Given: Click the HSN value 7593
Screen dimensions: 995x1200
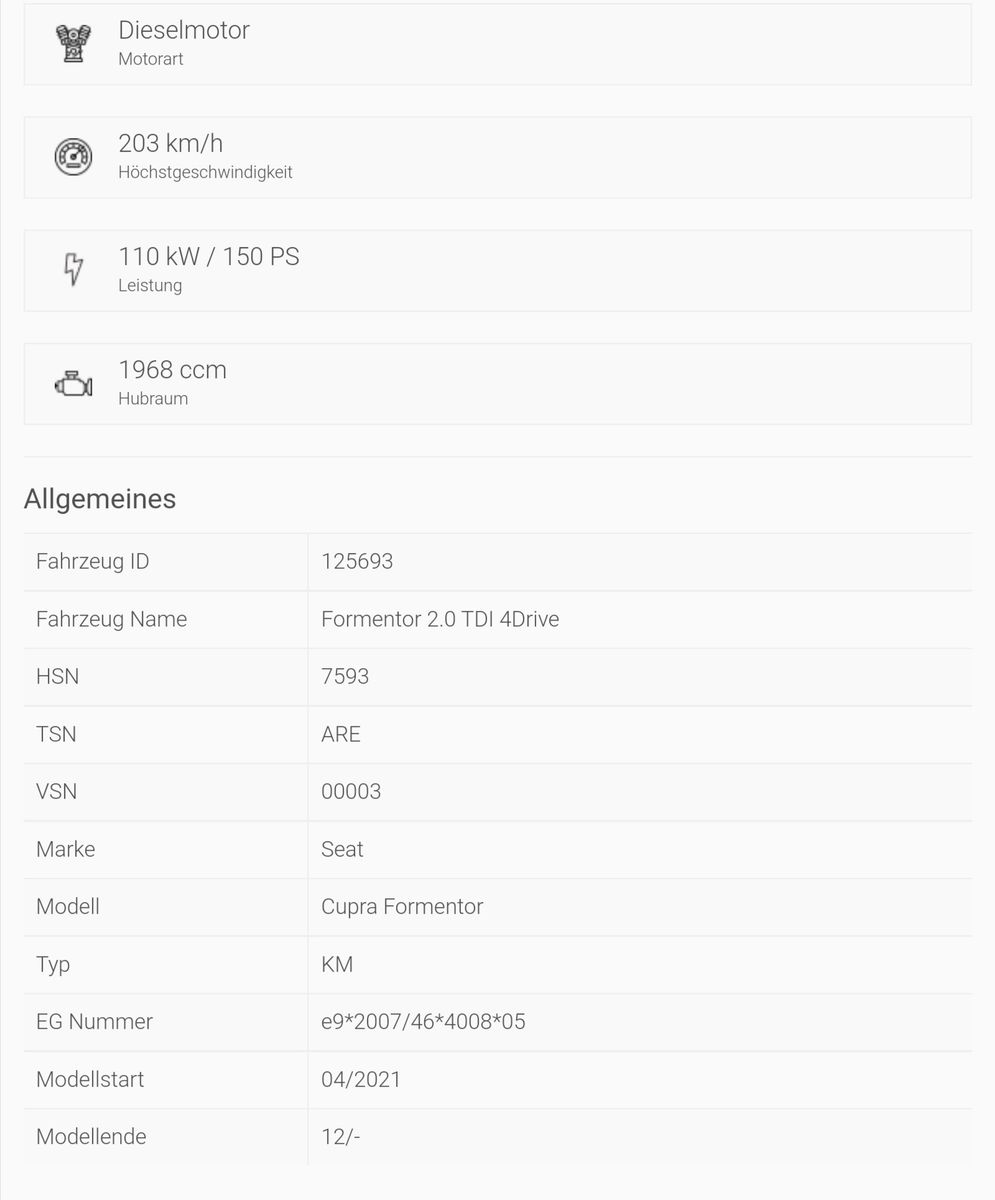Looking at the screenshot, I should point(345,677).
